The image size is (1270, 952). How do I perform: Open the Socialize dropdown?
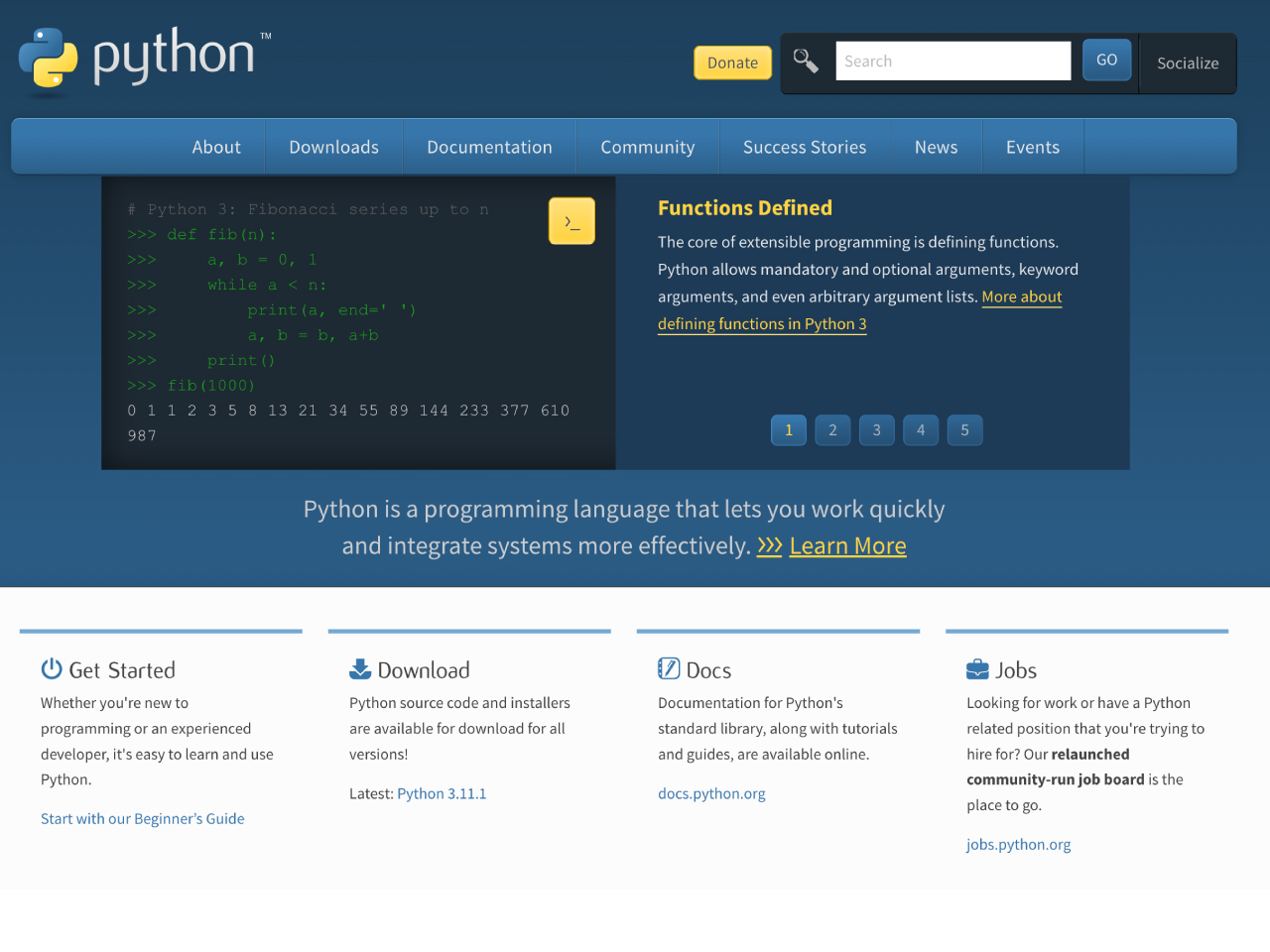coord(1188,63)
